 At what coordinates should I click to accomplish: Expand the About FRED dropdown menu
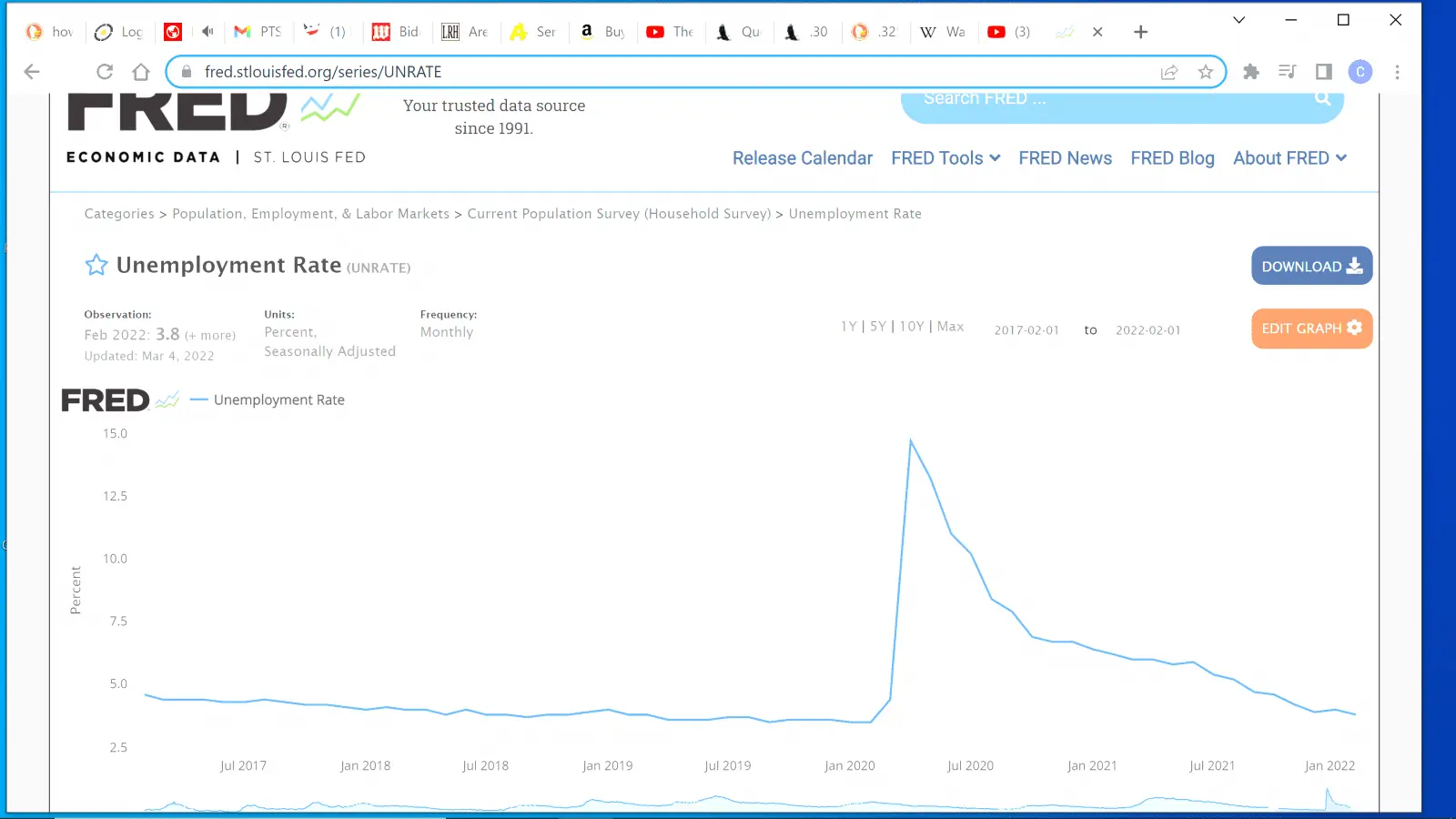[x=1289, y=158]
